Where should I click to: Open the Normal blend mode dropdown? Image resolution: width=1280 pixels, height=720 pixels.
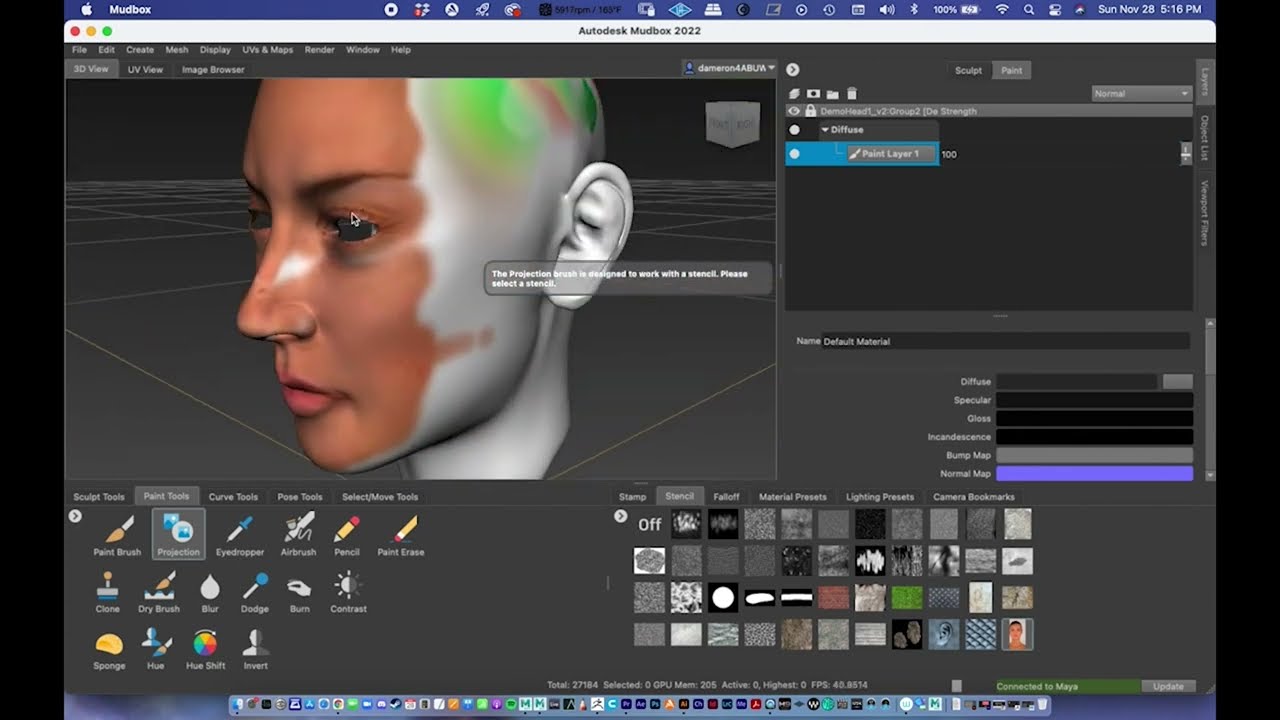click(x=1141, y=94)
